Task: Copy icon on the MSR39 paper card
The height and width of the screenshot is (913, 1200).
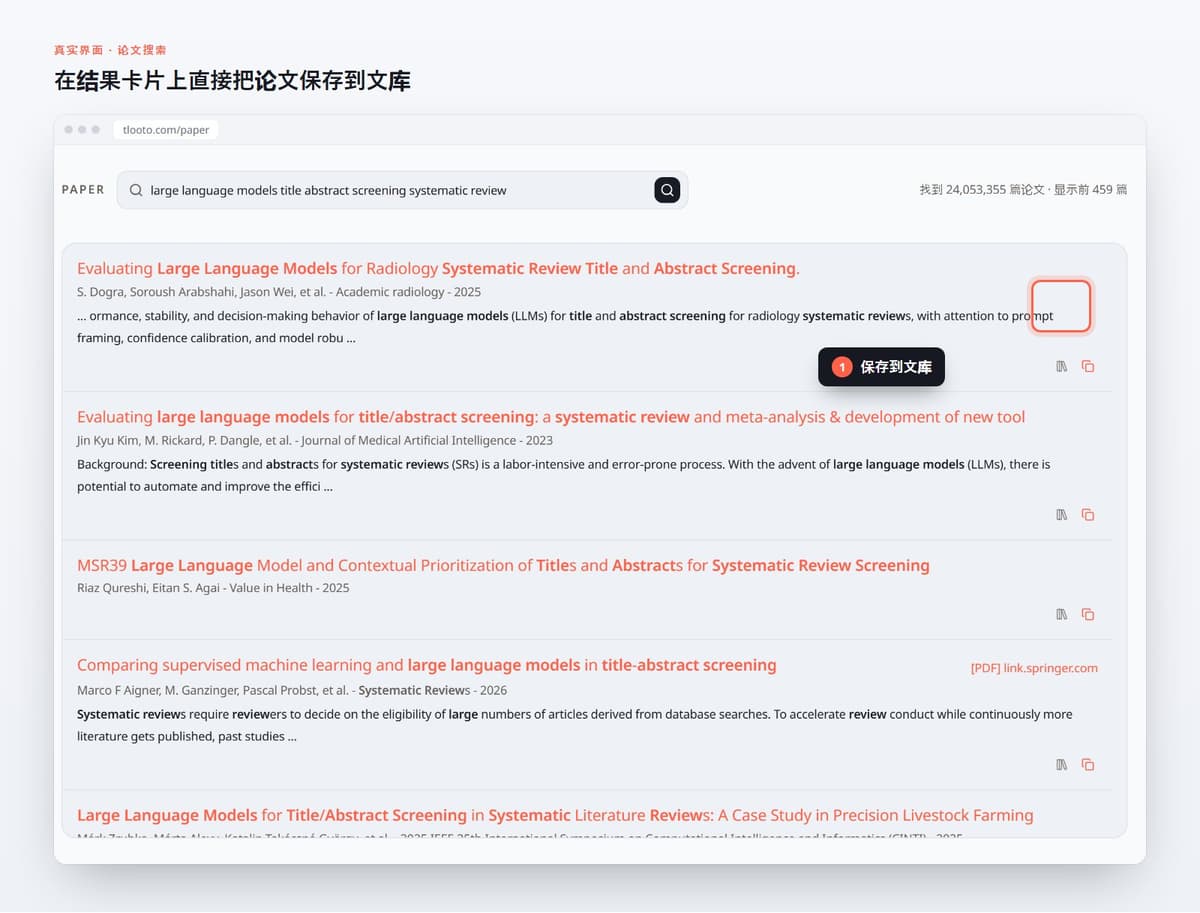Action: [x=1088, y=614]
